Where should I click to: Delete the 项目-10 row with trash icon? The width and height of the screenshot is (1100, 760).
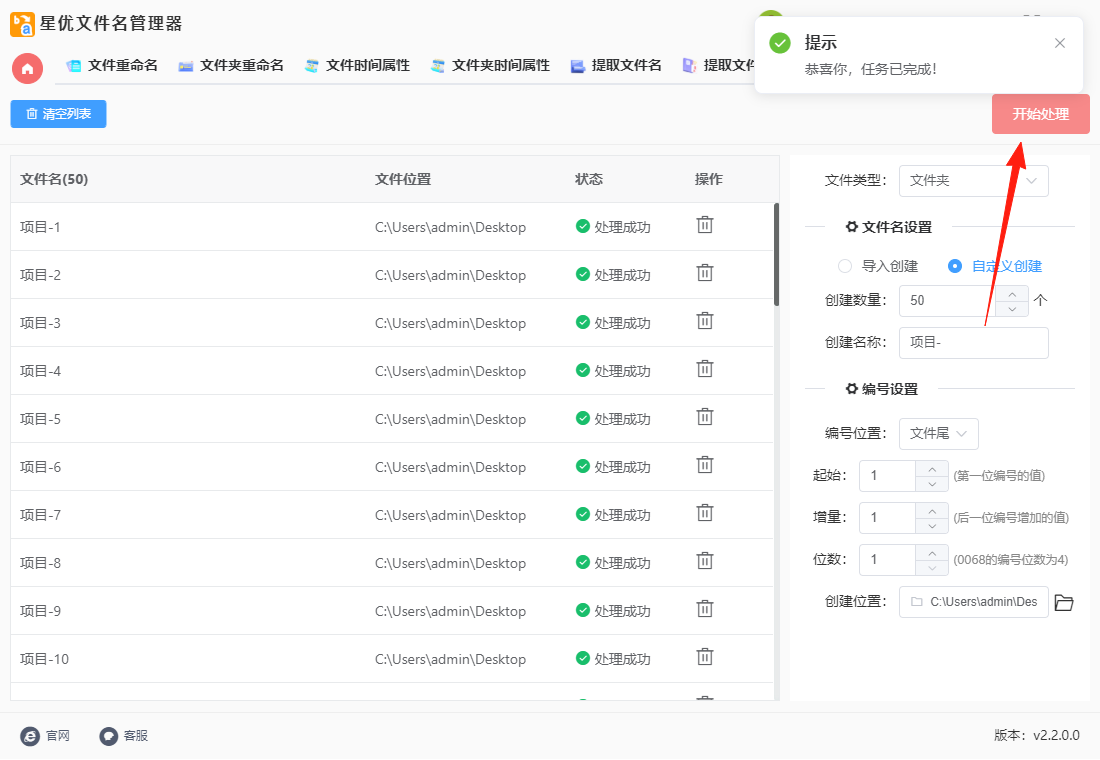[x=704, y=658]
